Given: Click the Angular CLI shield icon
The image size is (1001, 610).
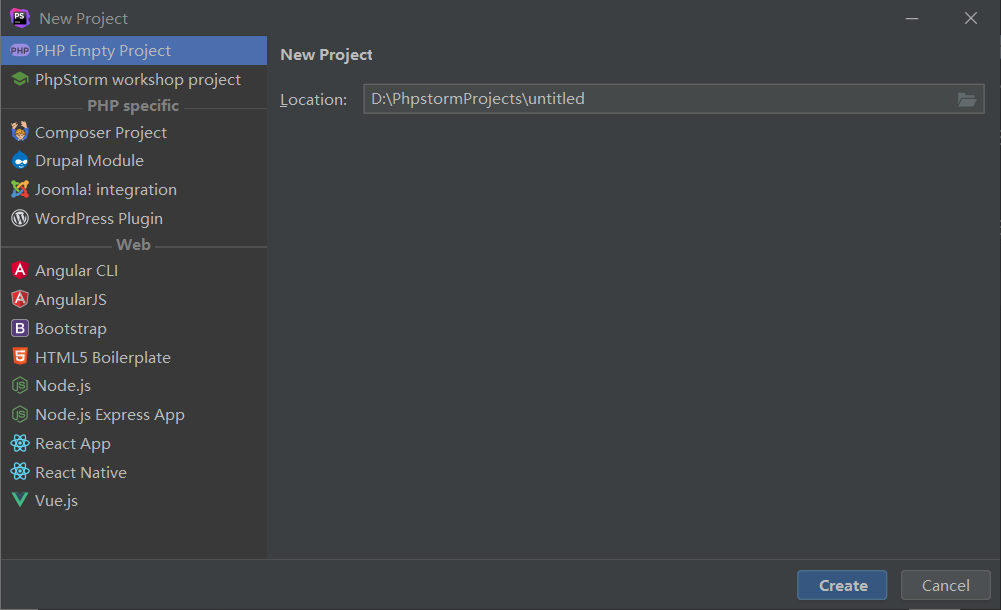Looking at the screenshot, I should (x=20, y=270).
